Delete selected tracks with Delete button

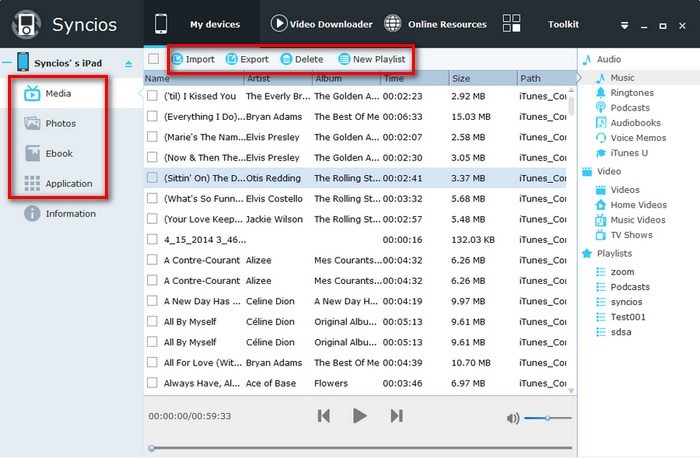tap(302, 59)
